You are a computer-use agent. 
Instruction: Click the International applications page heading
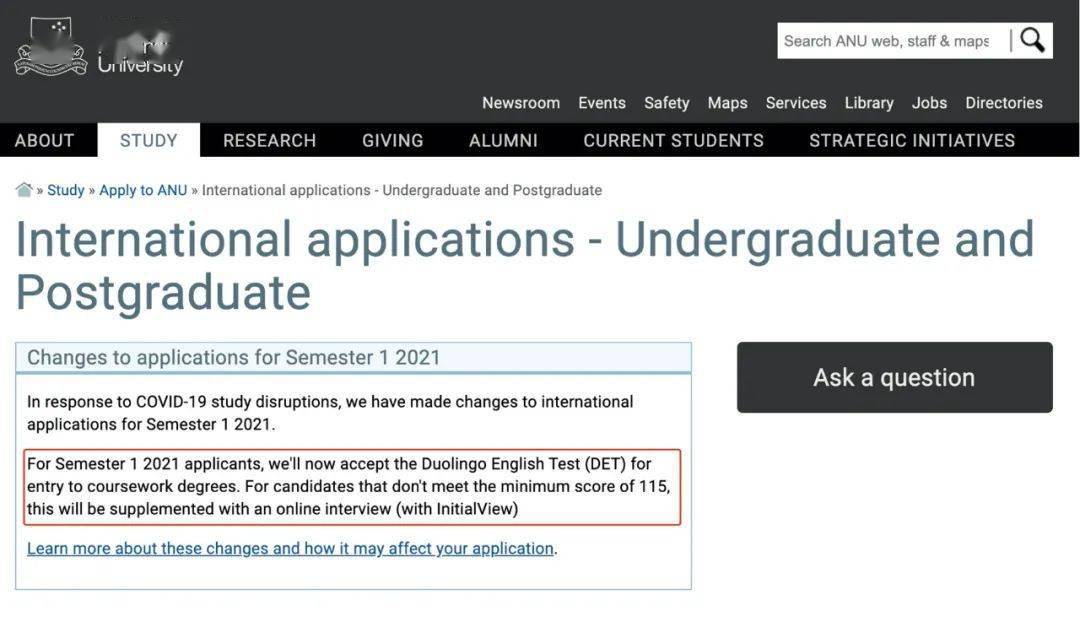[x=525, y=266]
